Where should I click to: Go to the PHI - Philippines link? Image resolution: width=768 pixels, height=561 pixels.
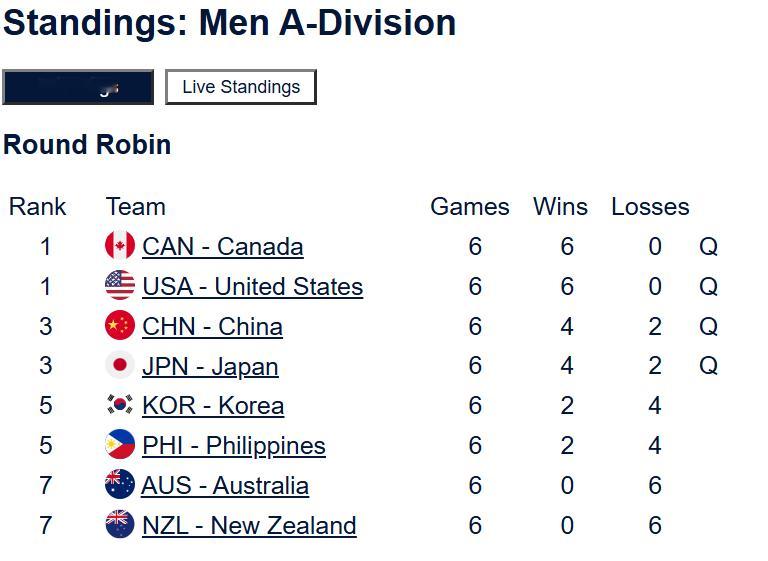tap(234, 446)
